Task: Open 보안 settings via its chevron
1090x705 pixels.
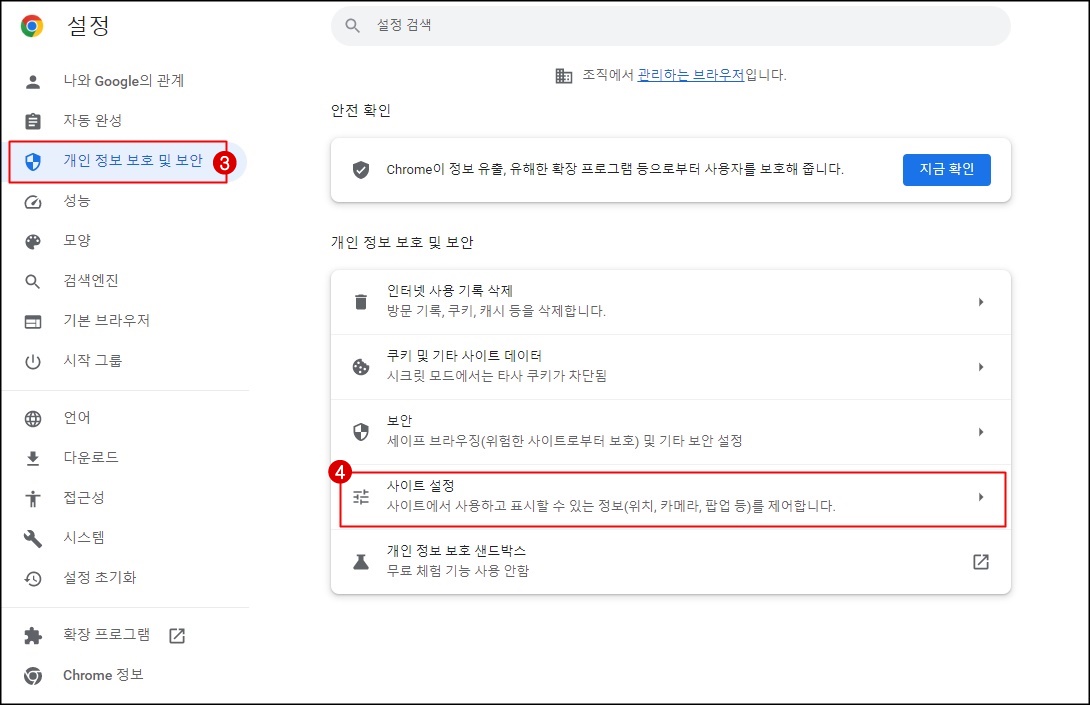Action: coord(981,431)
